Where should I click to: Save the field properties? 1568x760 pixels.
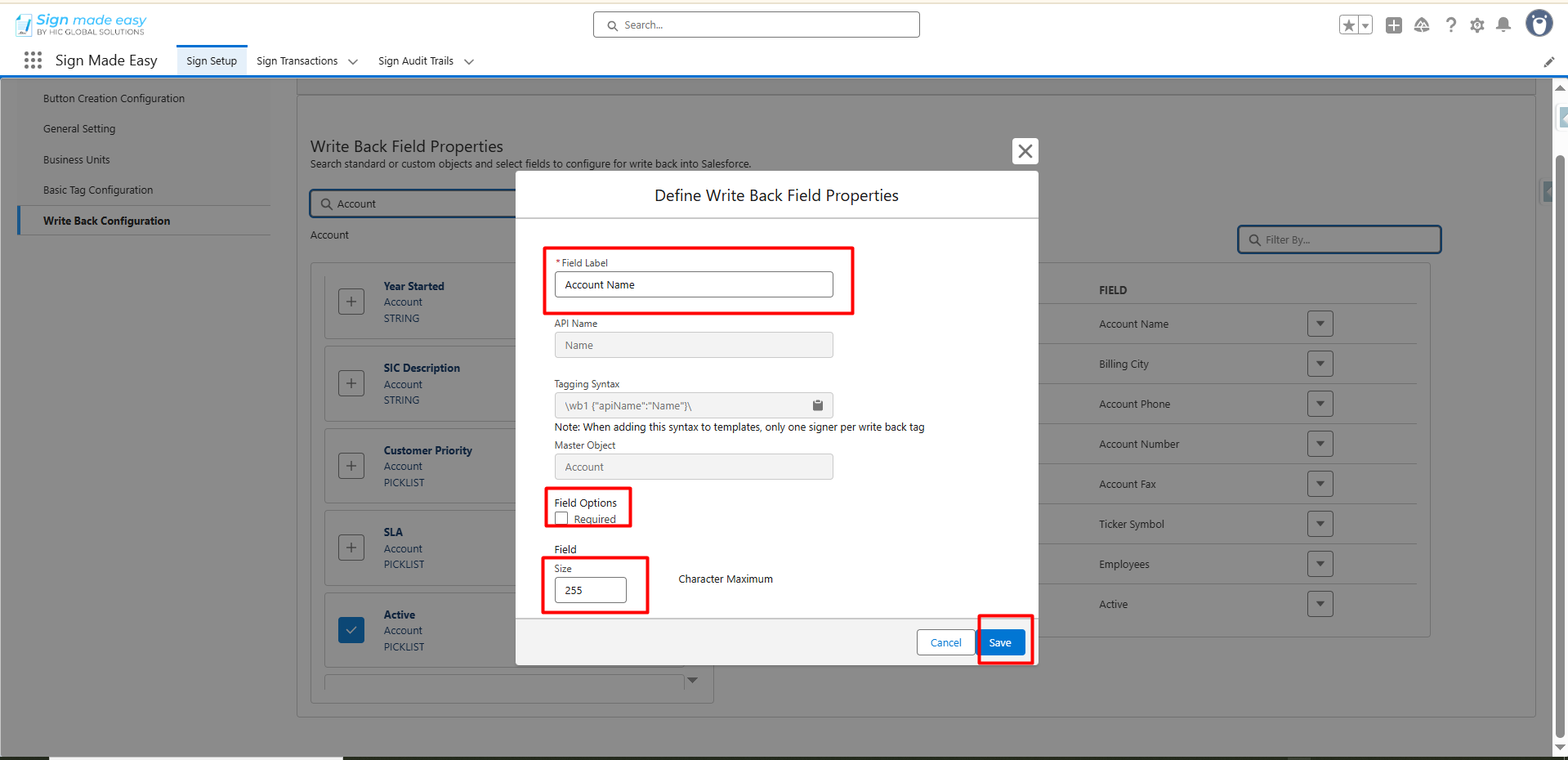click(x=1000, y=642)
